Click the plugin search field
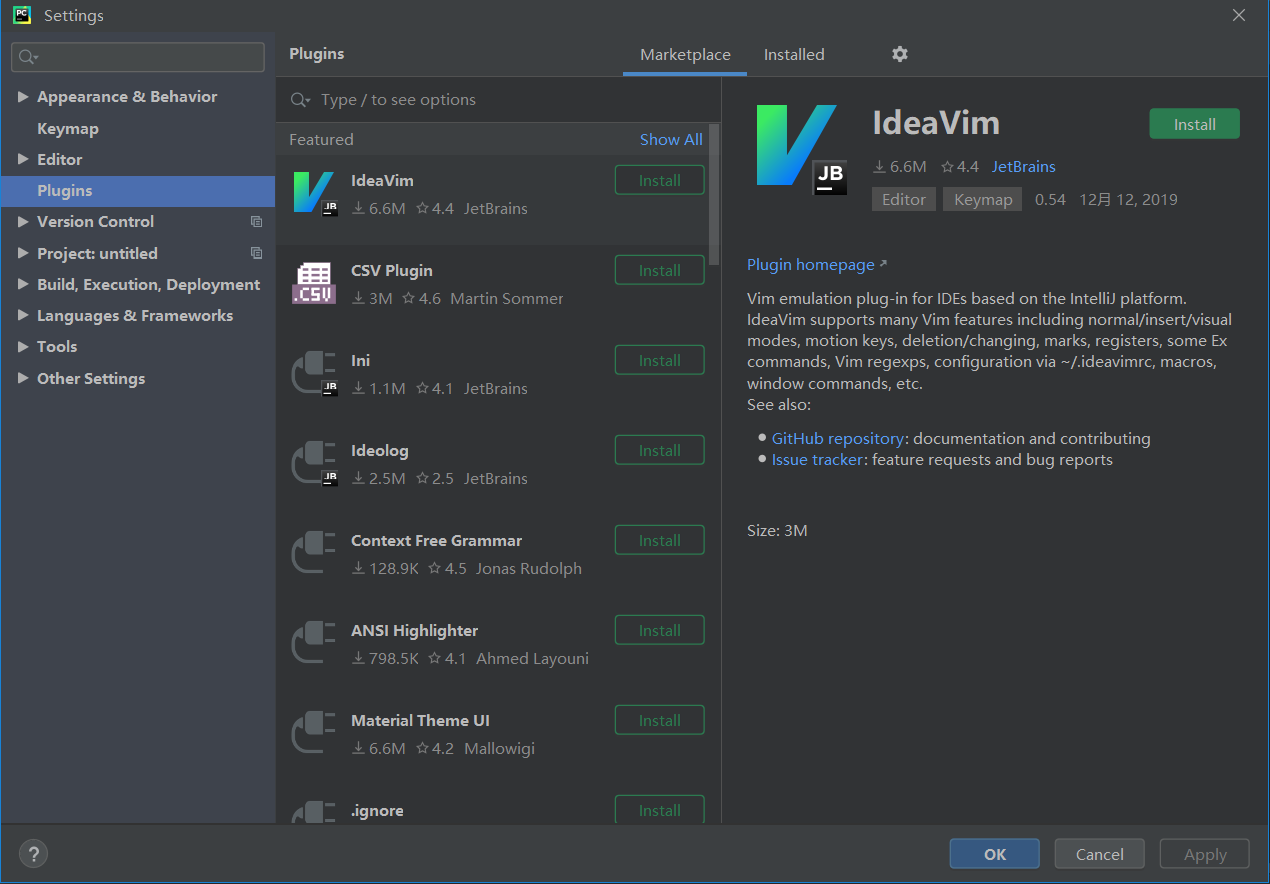Image resolution: width=1270 pixels, height=884 pixels. 498,100
